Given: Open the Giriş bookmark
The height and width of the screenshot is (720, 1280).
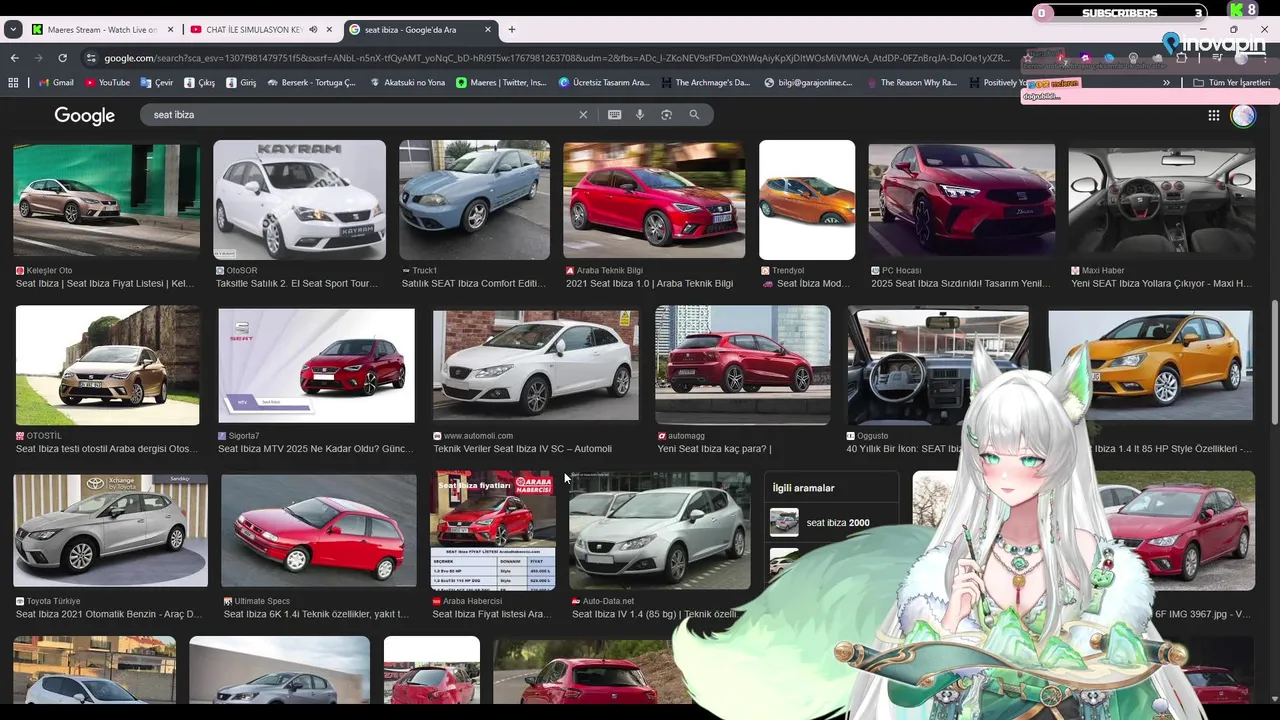Looking at the screenshot, I should click(241, 83).
